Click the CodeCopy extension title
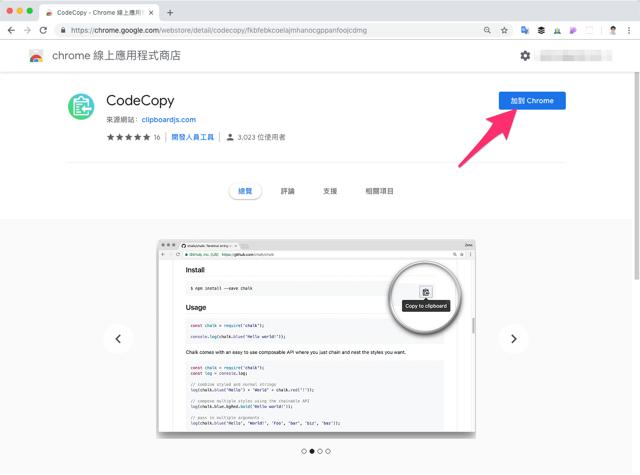Screen dimensions: 640x475 coord(140,100)
